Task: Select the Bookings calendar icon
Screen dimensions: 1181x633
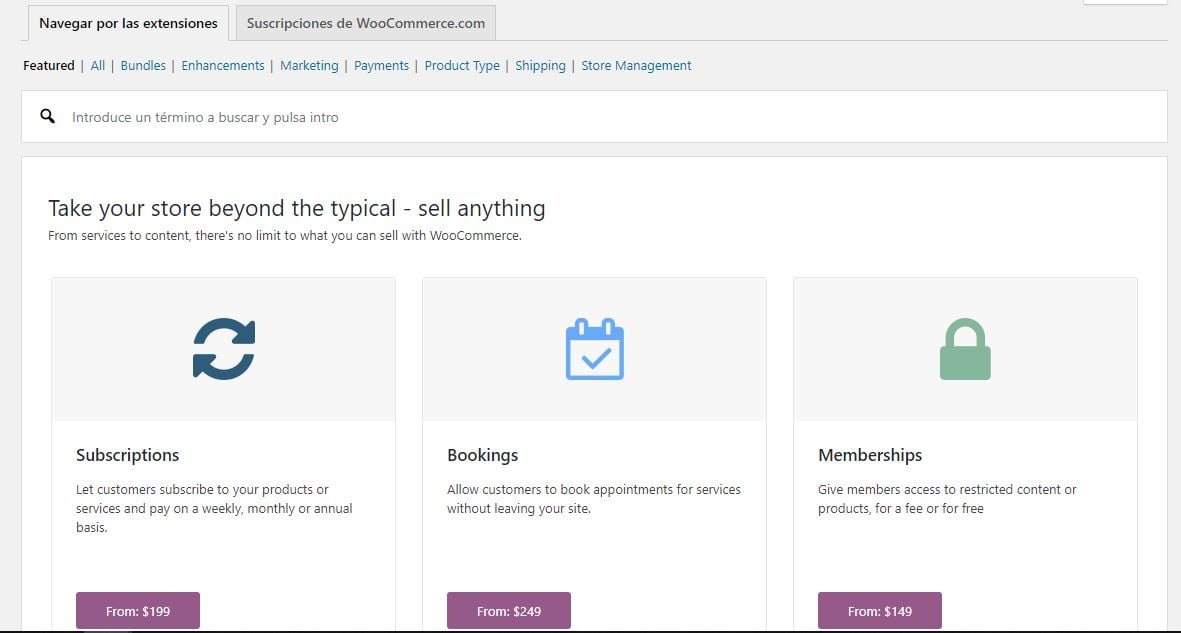Action: tap(594, 348)
